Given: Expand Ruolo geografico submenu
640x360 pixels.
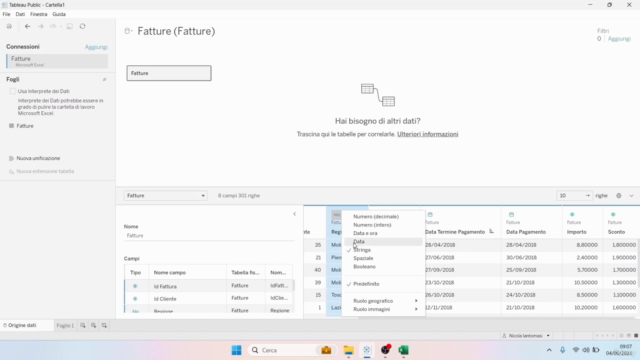Looking at the screenshot, I should pyautogui.click(x=384, y=301).
